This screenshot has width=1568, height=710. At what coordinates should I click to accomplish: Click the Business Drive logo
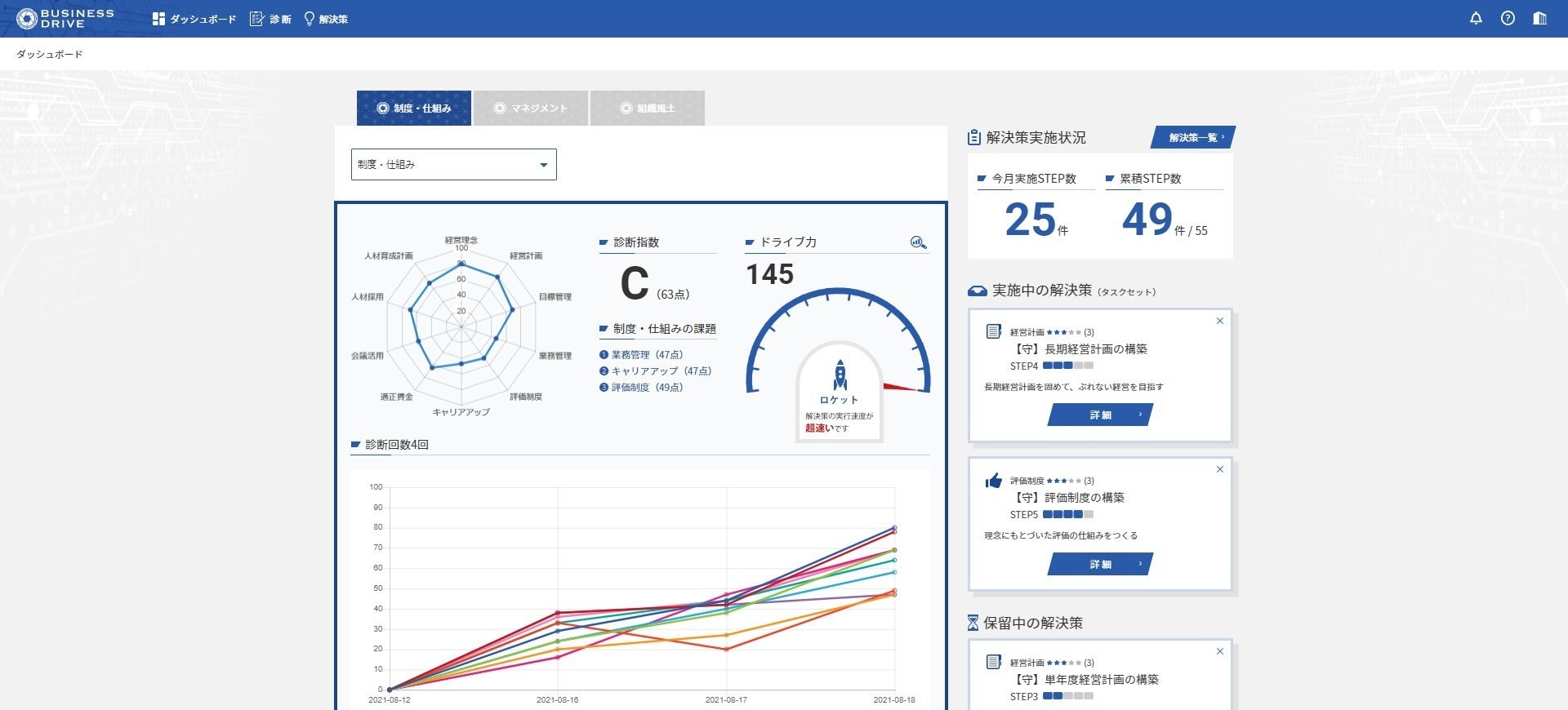pos(65,18)
